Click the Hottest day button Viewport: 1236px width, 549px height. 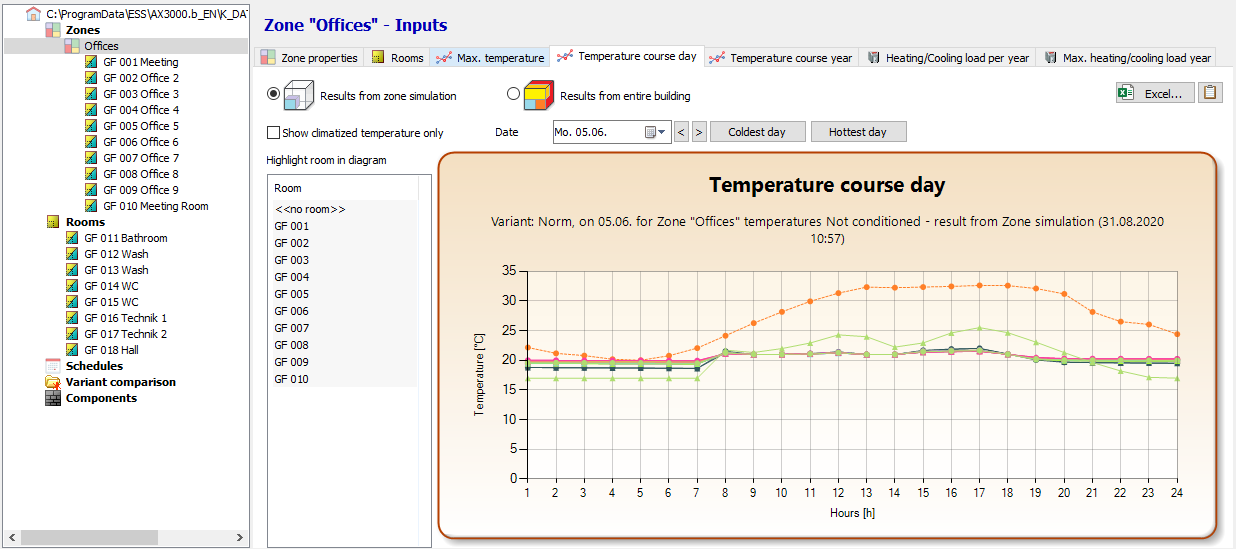tap(858, 132)
